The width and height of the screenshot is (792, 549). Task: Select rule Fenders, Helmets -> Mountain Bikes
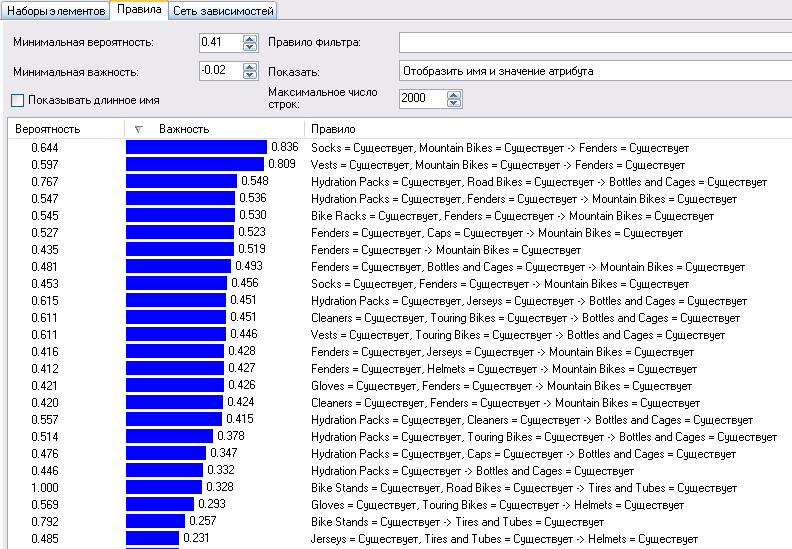coord(504,369)
